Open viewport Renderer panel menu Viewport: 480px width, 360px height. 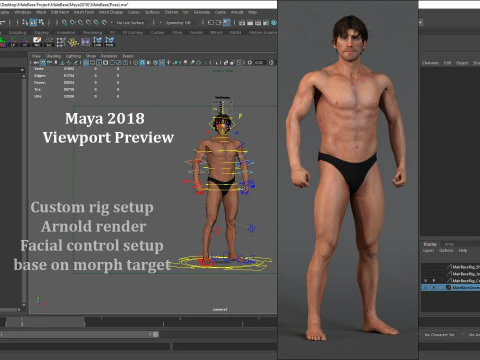pos(109,56)
